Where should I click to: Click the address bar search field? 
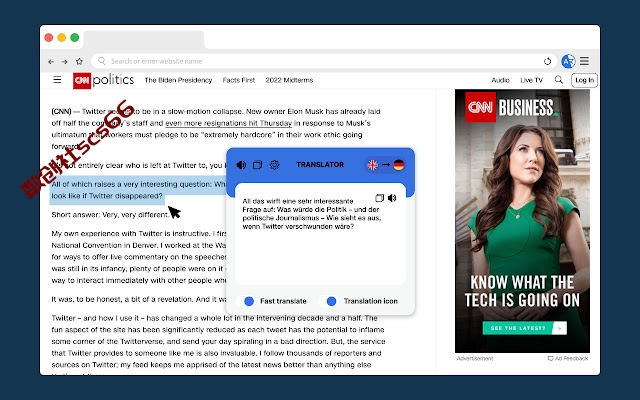tap(322, 61)
